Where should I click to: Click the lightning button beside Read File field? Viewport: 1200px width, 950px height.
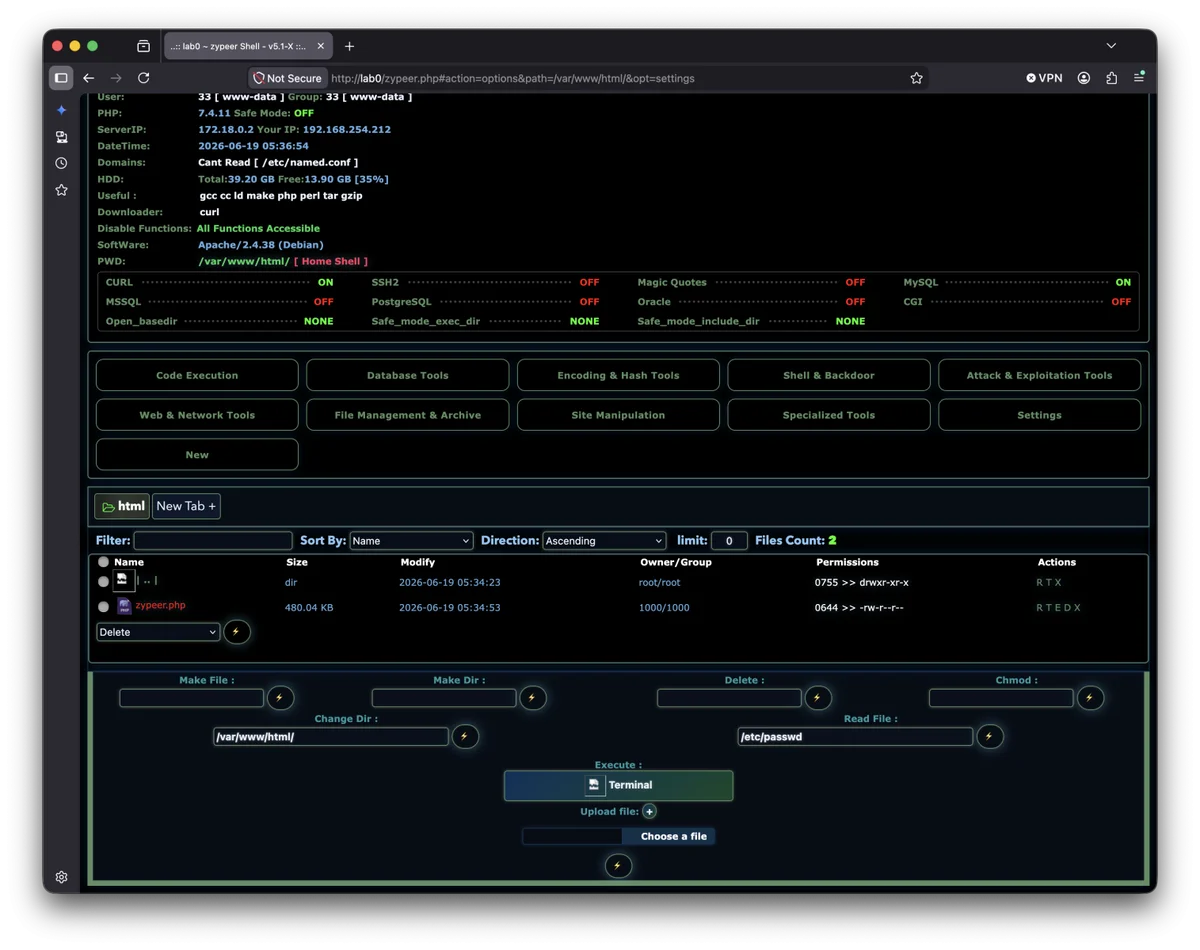(989, 737)
